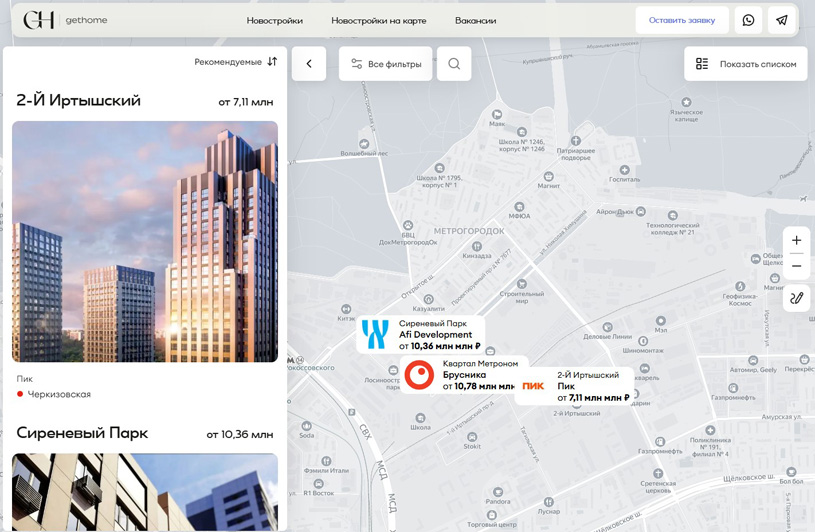Open the Рекомендуемые sort dropdown
815x532 pixels.
click(x=236, y=62)
